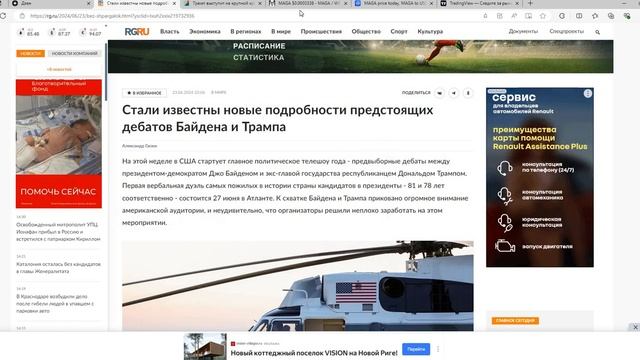
Task: Click the Перейти button in bottom ad
Action: [416, 349]
